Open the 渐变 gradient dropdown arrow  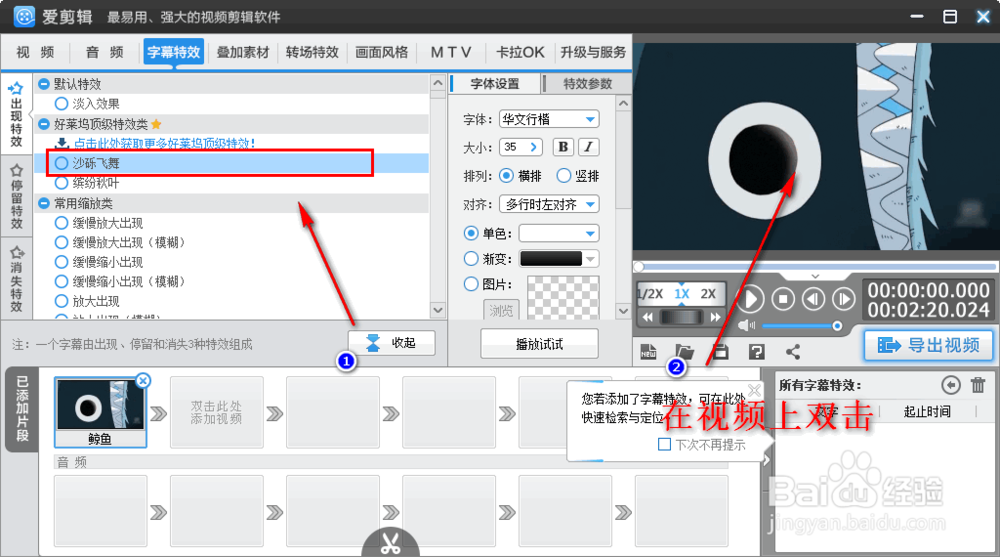pos(591,258)
